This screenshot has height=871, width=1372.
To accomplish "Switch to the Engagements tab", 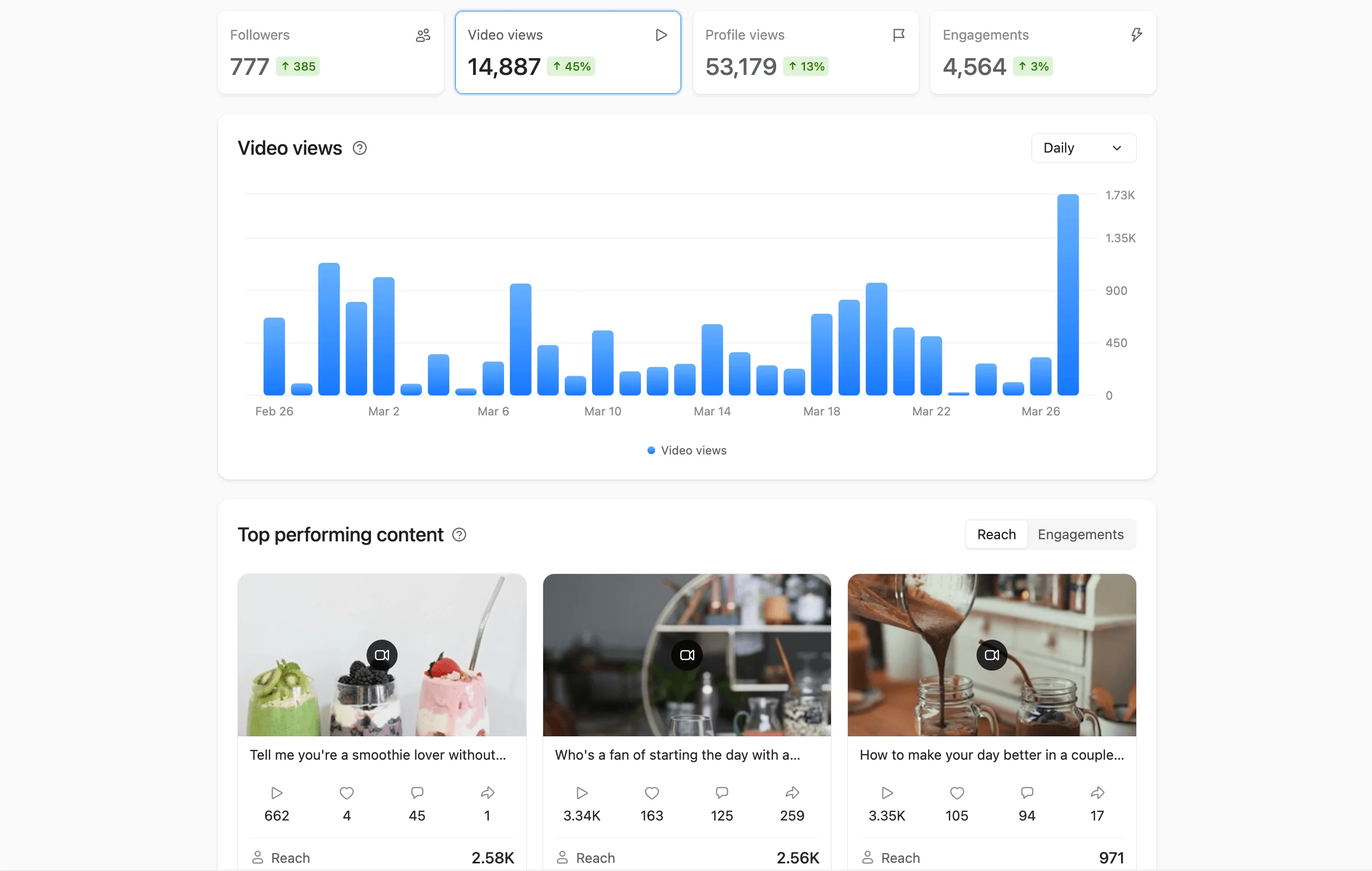I will click(x=1081, y=535).
